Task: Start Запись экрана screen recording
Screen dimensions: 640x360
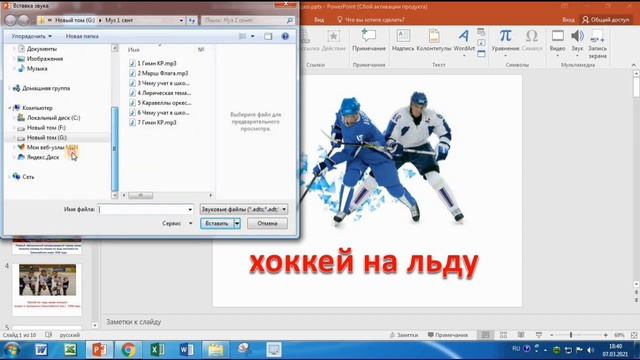Action: coord(598,44)
